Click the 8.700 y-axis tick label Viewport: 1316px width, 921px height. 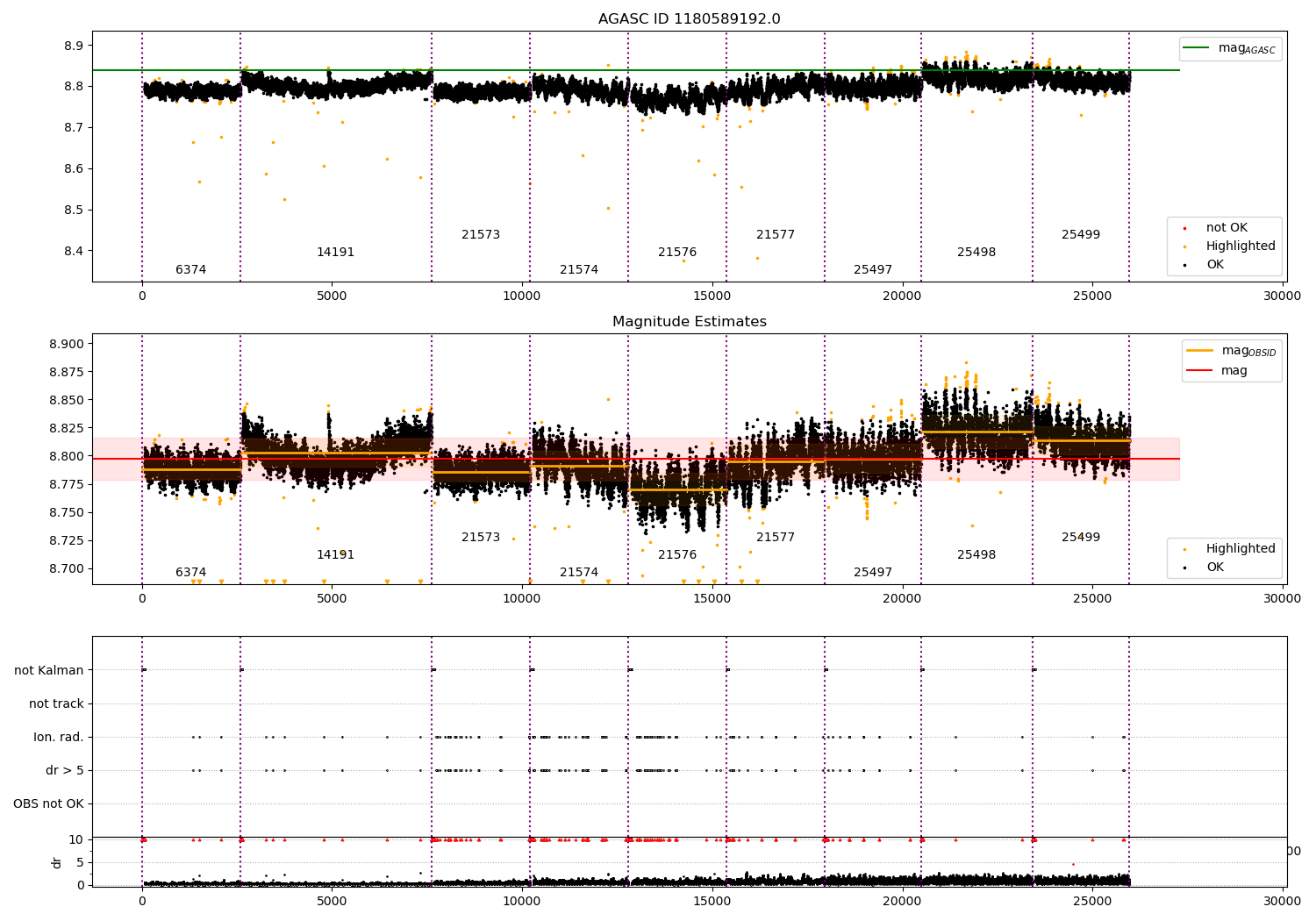pos(67,569)
